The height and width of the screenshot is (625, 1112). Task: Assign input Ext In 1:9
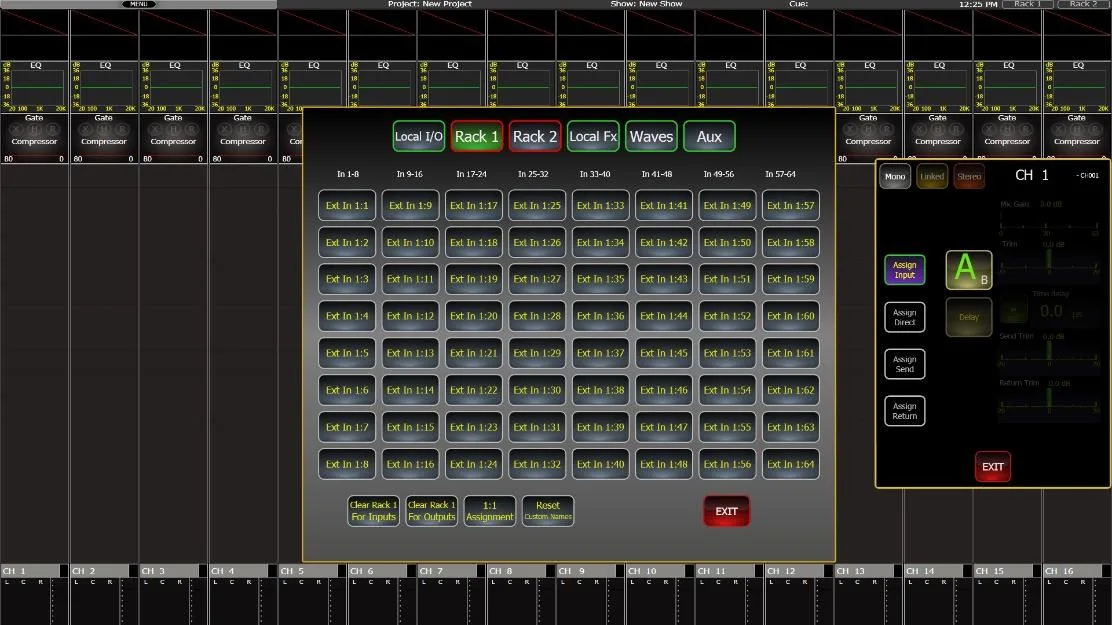pyautogui.click(x=410, y=206)
